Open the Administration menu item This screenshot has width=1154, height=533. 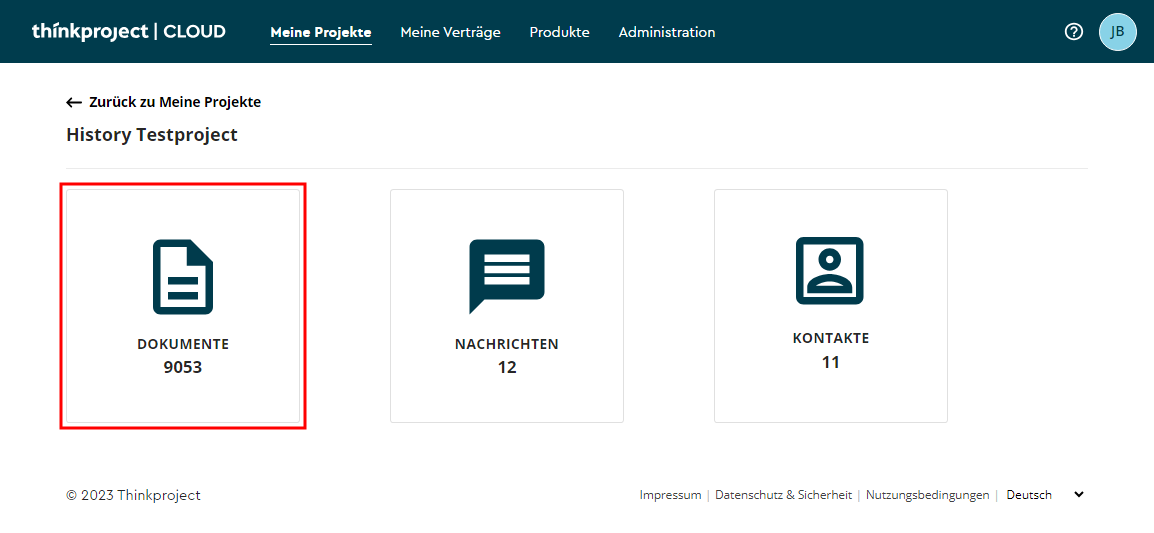coord(667,32)
